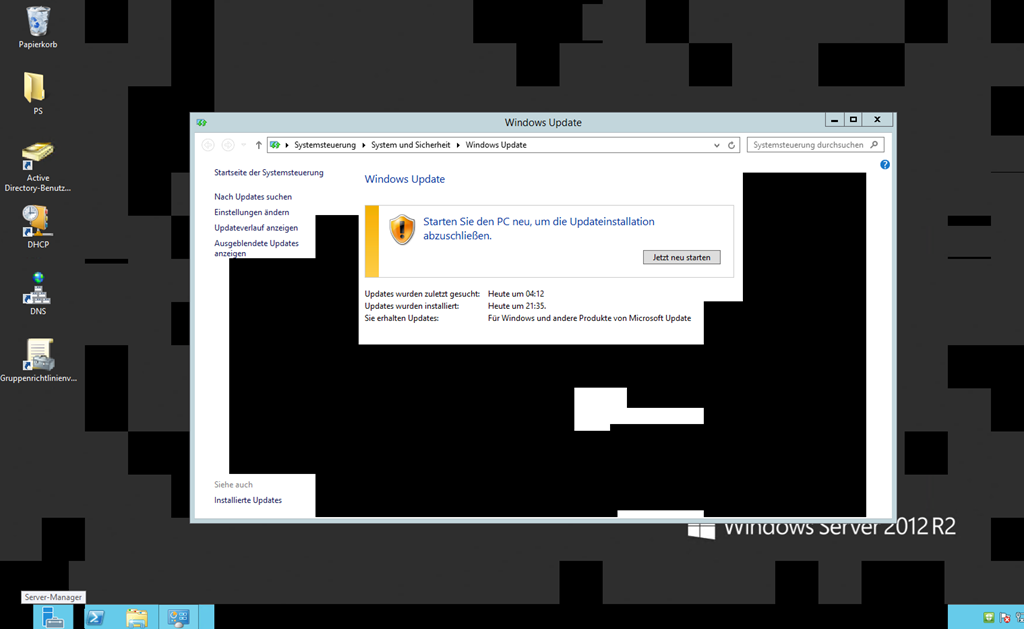Open the PS folder on desktop
1024x629 pixels.
36,89
